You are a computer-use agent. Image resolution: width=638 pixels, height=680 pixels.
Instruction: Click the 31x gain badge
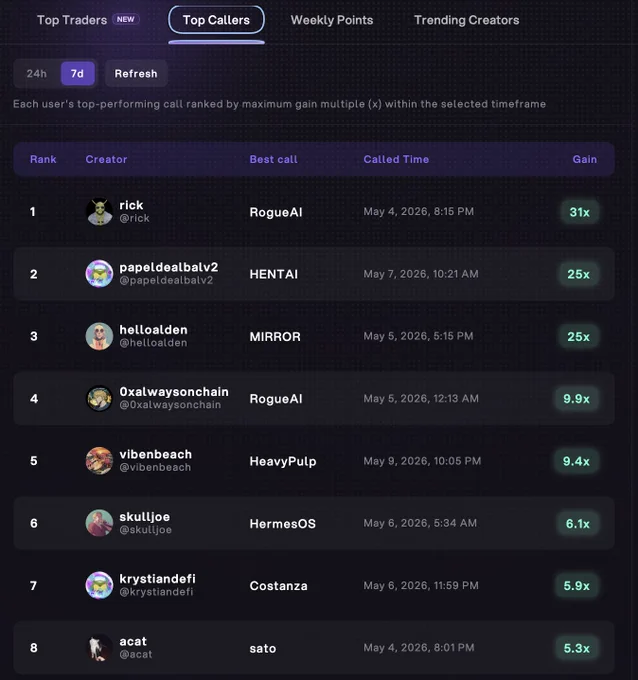pyautogui.click(x=579, y=212)
